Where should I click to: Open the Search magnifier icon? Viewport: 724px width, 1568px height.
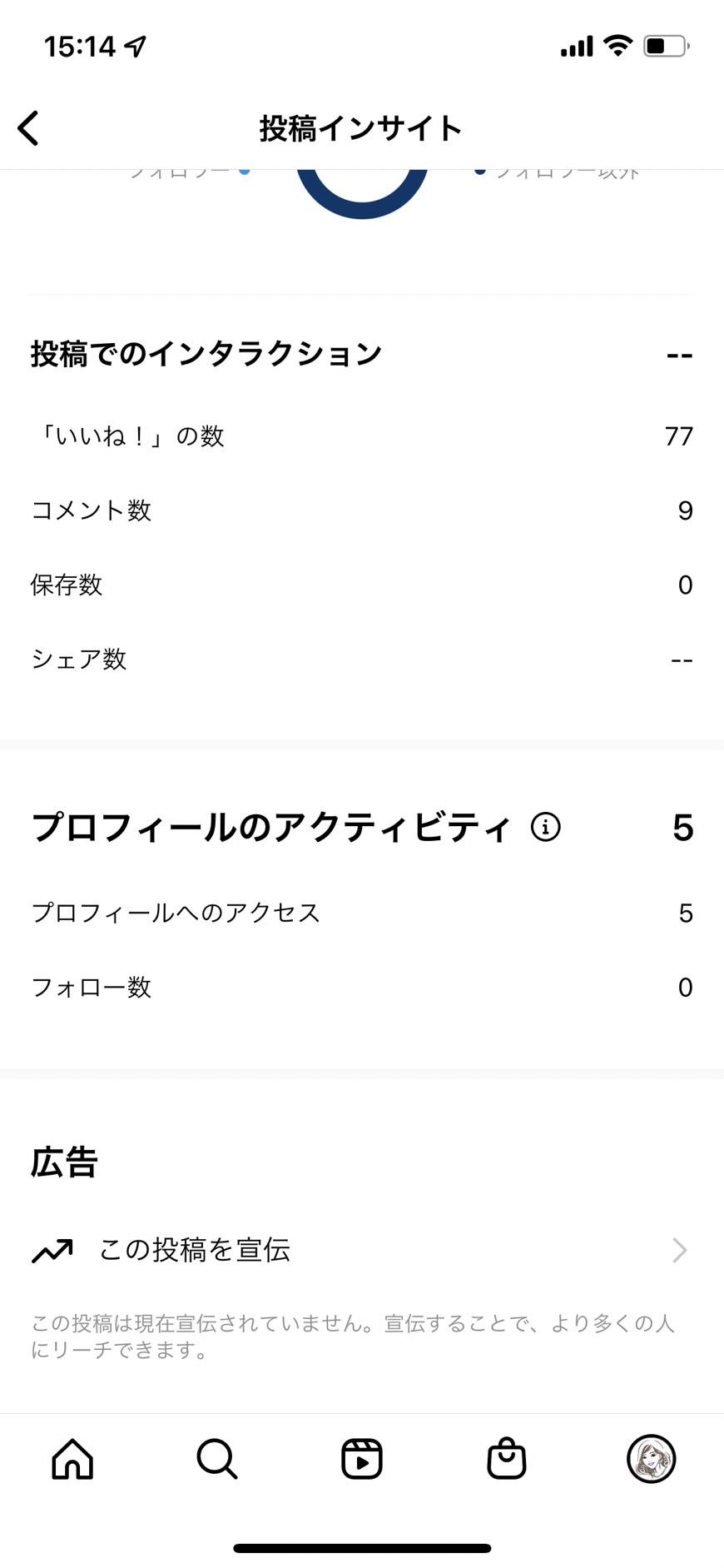tap(217, 1459)
